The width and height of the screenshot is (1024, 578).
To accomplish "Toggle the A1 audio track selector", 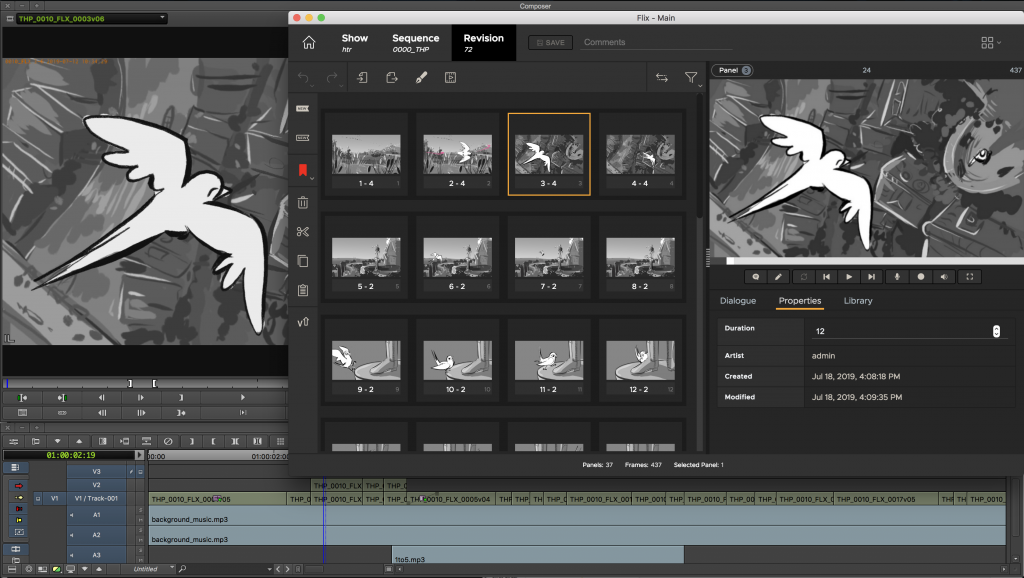I will pyautogui.click(x=97, y=514).
